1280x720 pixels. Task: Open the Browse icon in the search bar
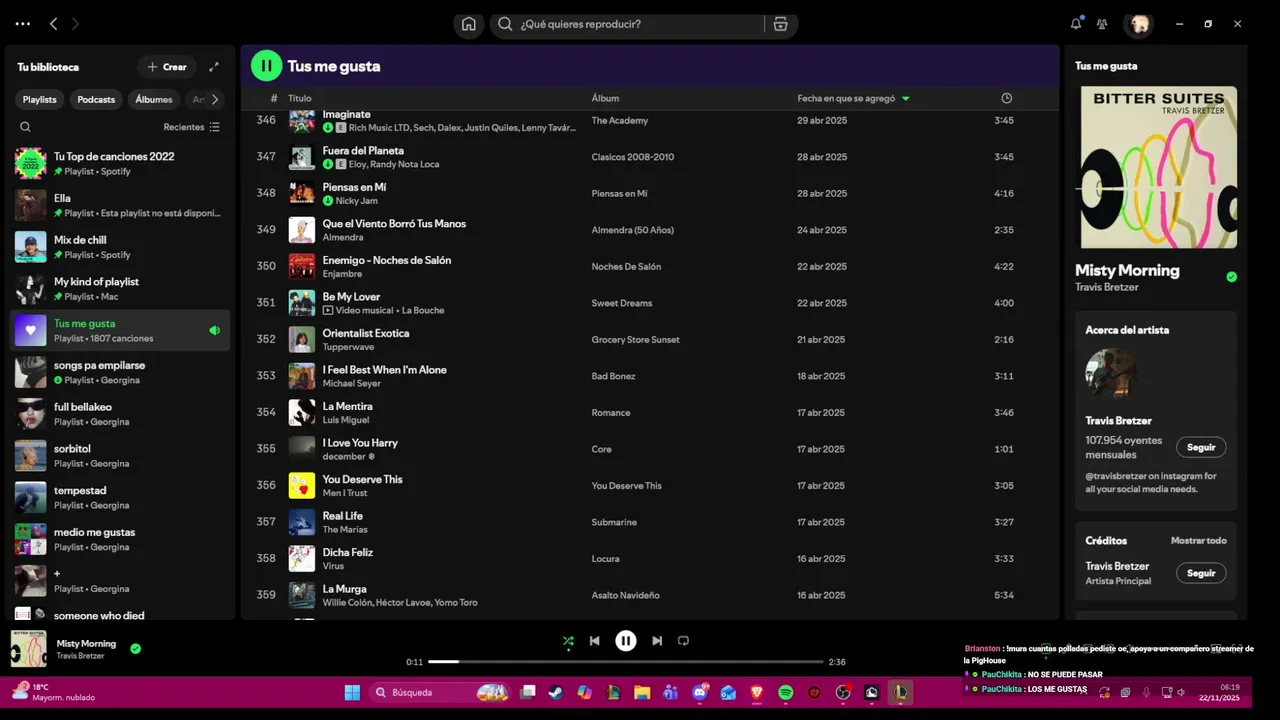(x=781, y=24)
